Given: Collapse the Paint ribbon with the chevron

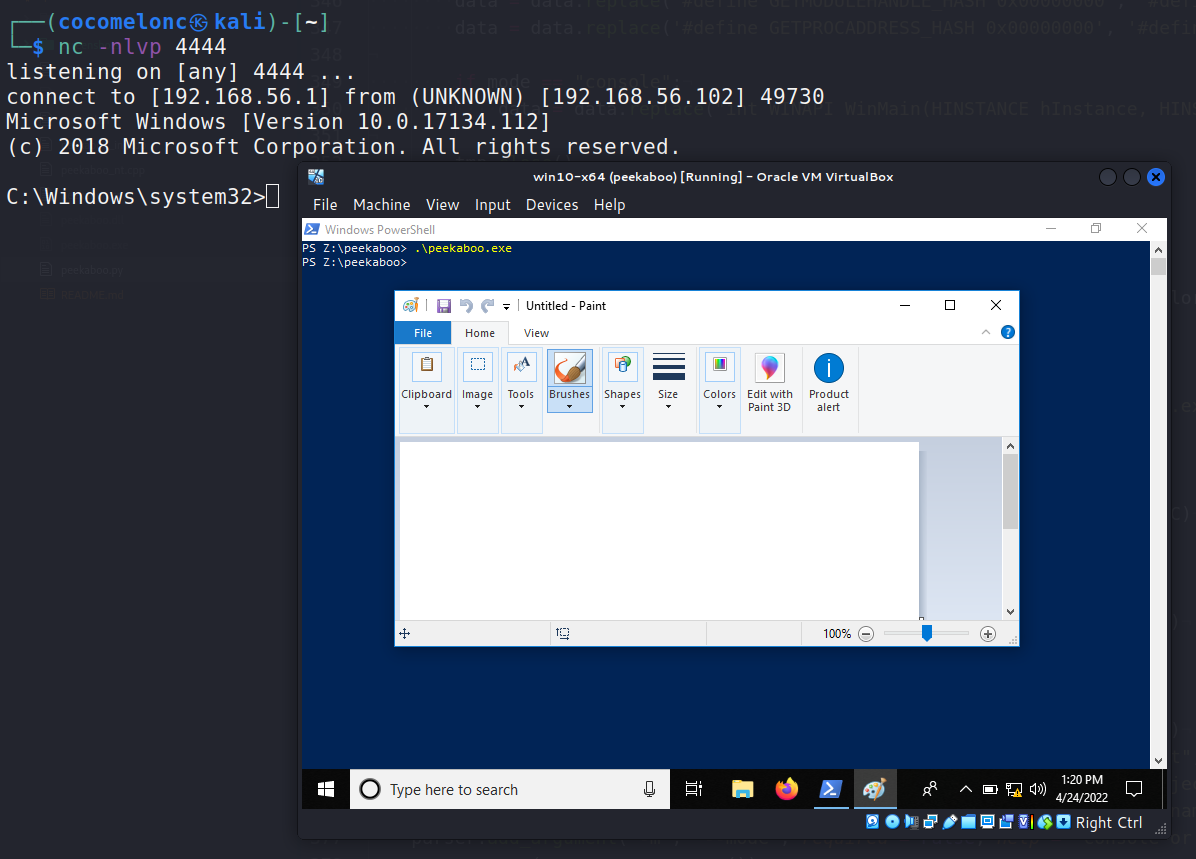Looking at the screenshot, I should pos(985,332).
